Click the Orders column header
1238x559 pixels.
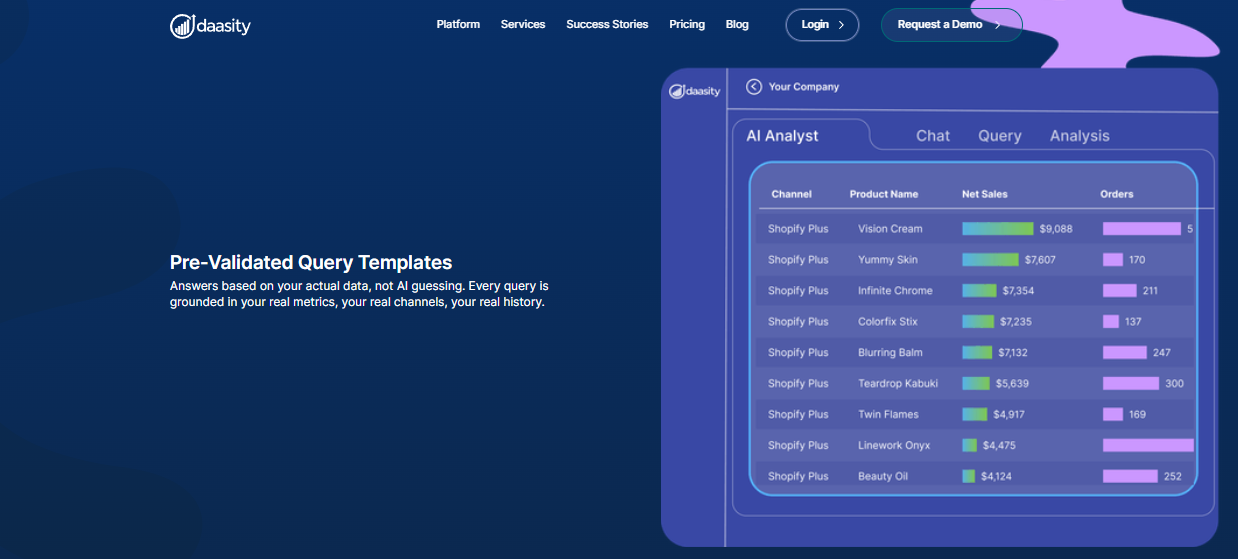[x=1117, y=194]
